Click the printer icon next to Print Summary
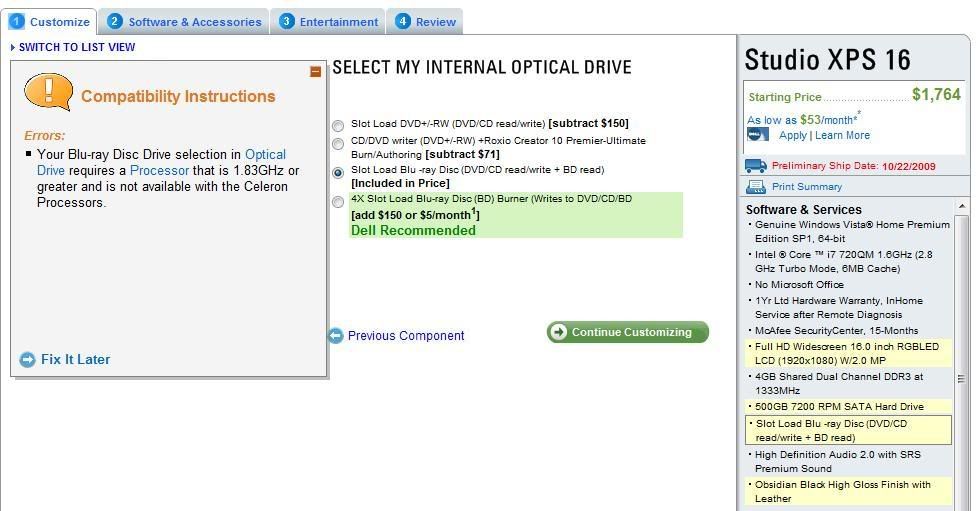The height and width of the screenshot is (511, 979). click(755, 186)
